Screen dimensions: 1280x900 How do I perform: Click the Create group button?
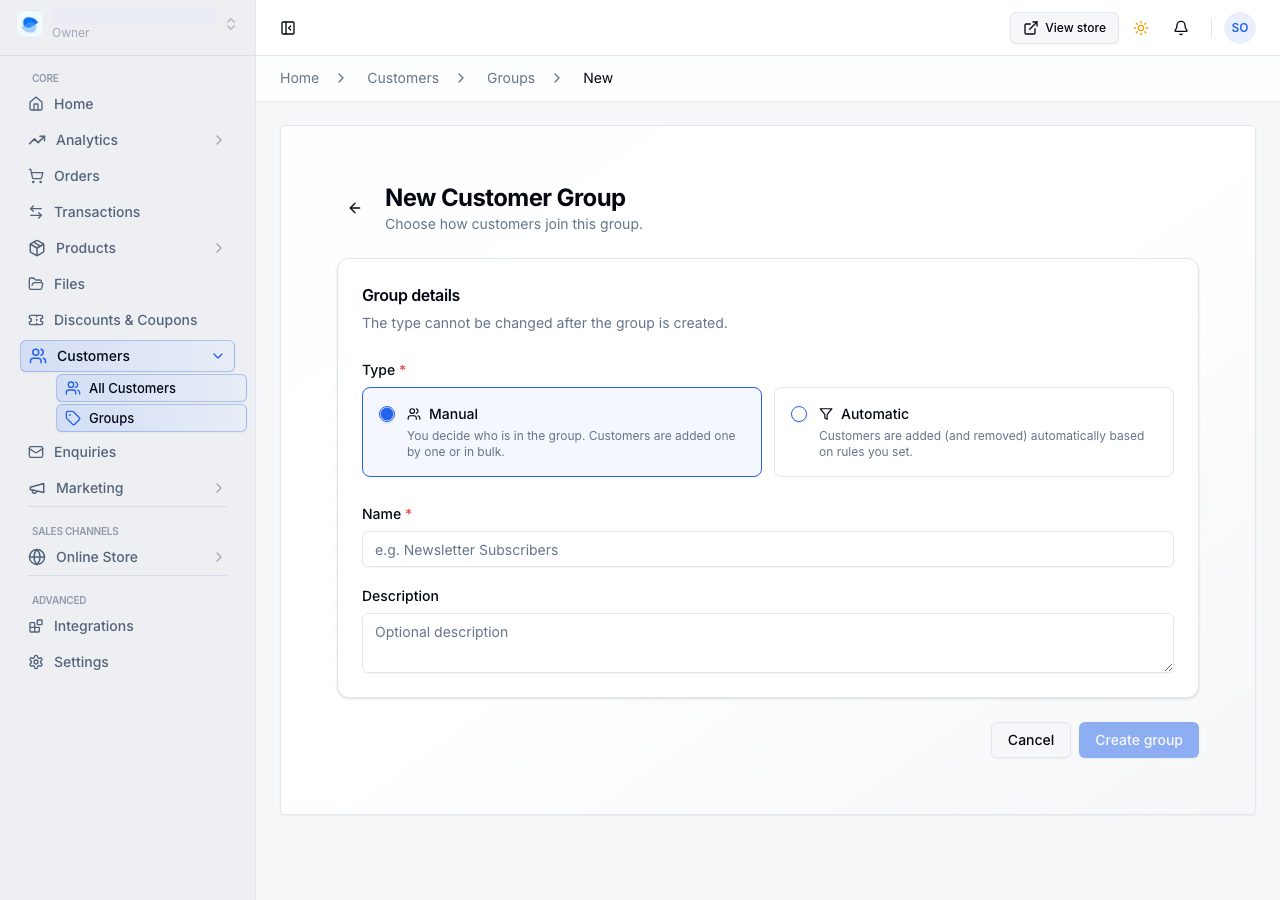pyautogui.click(x=1139, y=740)
